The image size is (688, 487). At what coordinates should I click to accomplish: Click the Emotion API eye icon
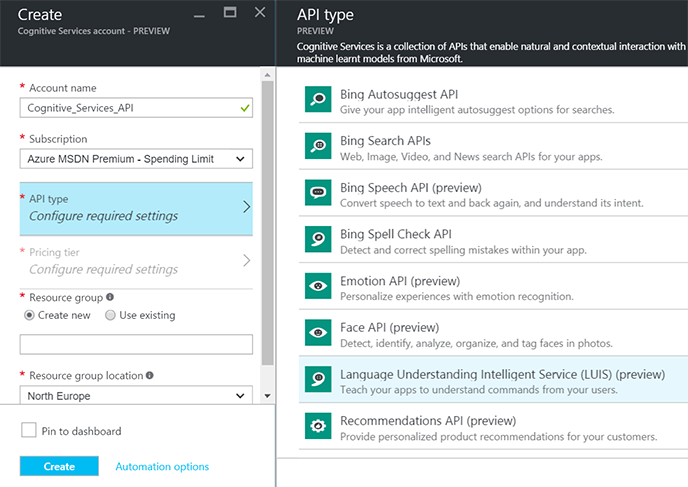pyautogui.click(x=318, y=286)
